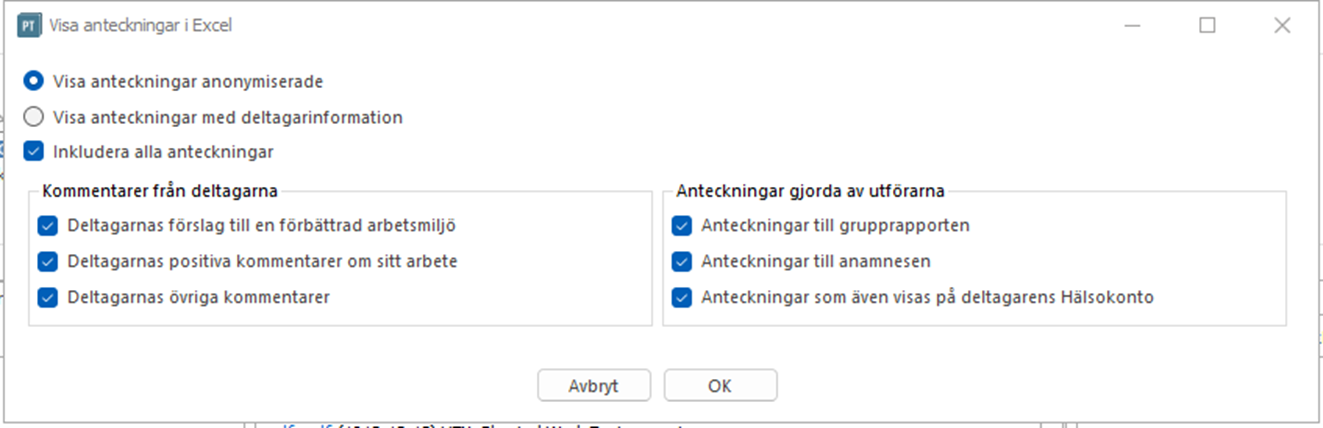Screen dimensions: 1323x428
Task: Click the Anteckningar gjorda av utförarna group heading
Action: [811, 189]
